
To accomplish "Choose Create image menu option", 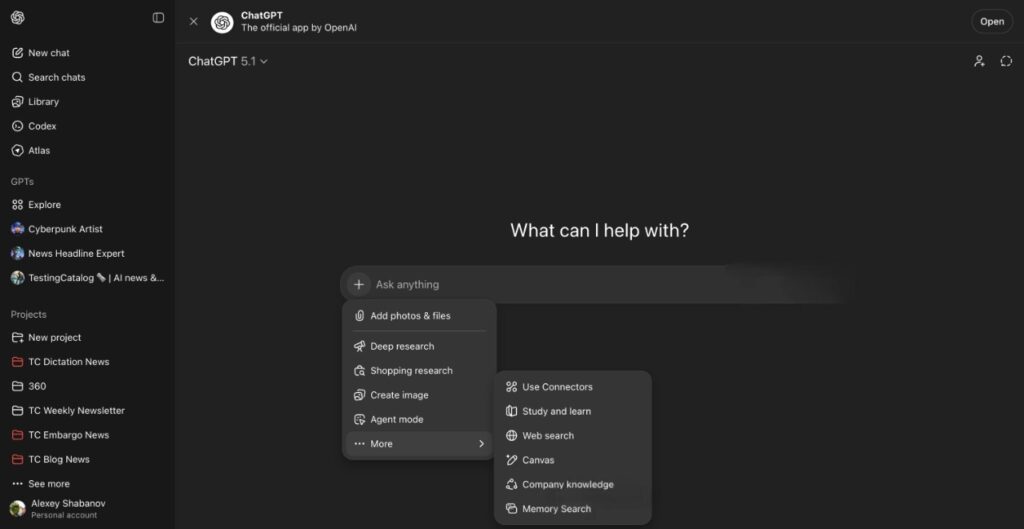I will click(x=419, y=395).
